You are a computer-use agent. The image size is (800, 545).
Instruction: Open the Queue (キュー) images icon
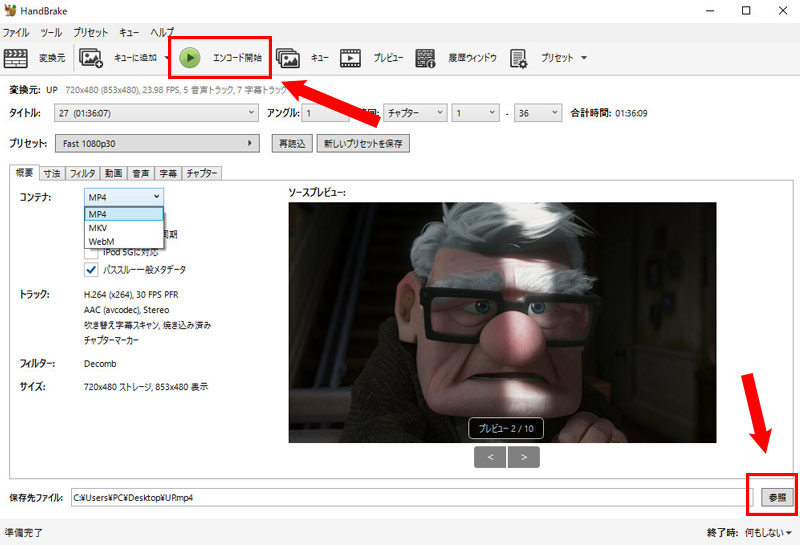[288, 58]
